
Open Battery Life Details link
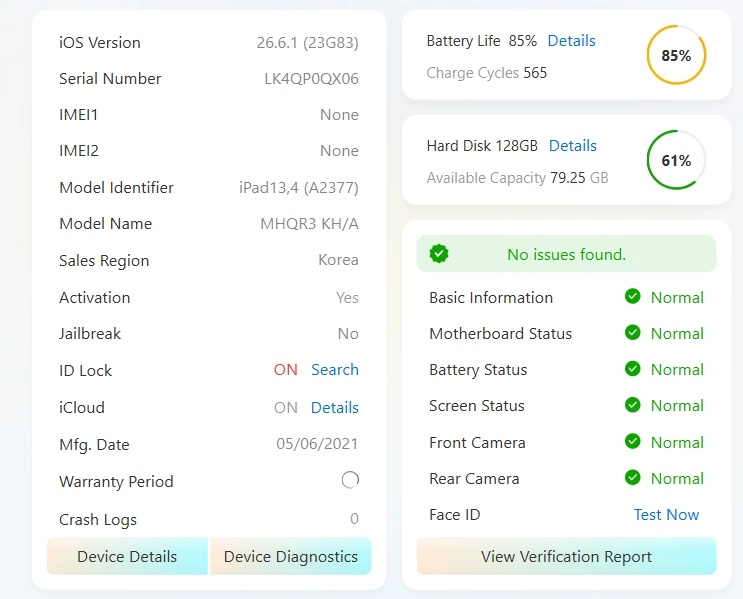pos(571,41)
